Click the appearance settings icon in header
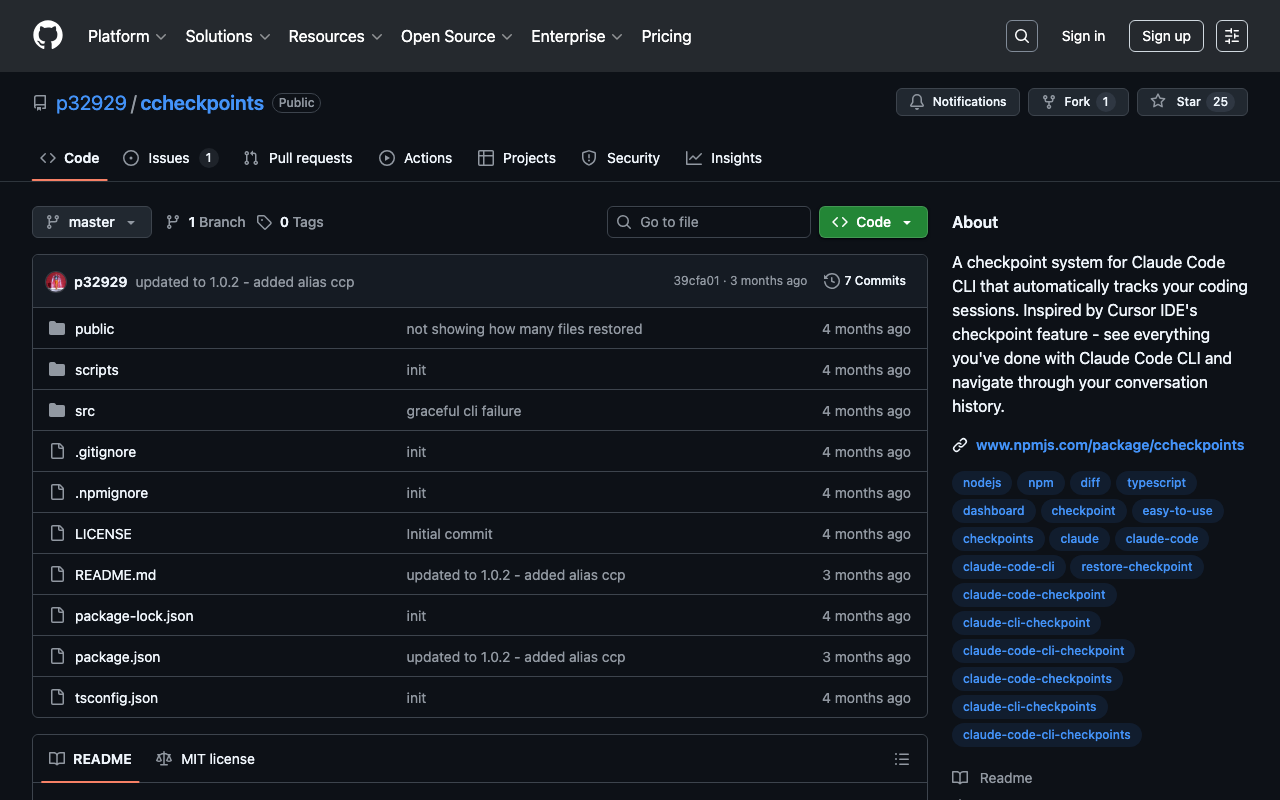This screenshot has width=1280, height=800. tap(1231, 36)
